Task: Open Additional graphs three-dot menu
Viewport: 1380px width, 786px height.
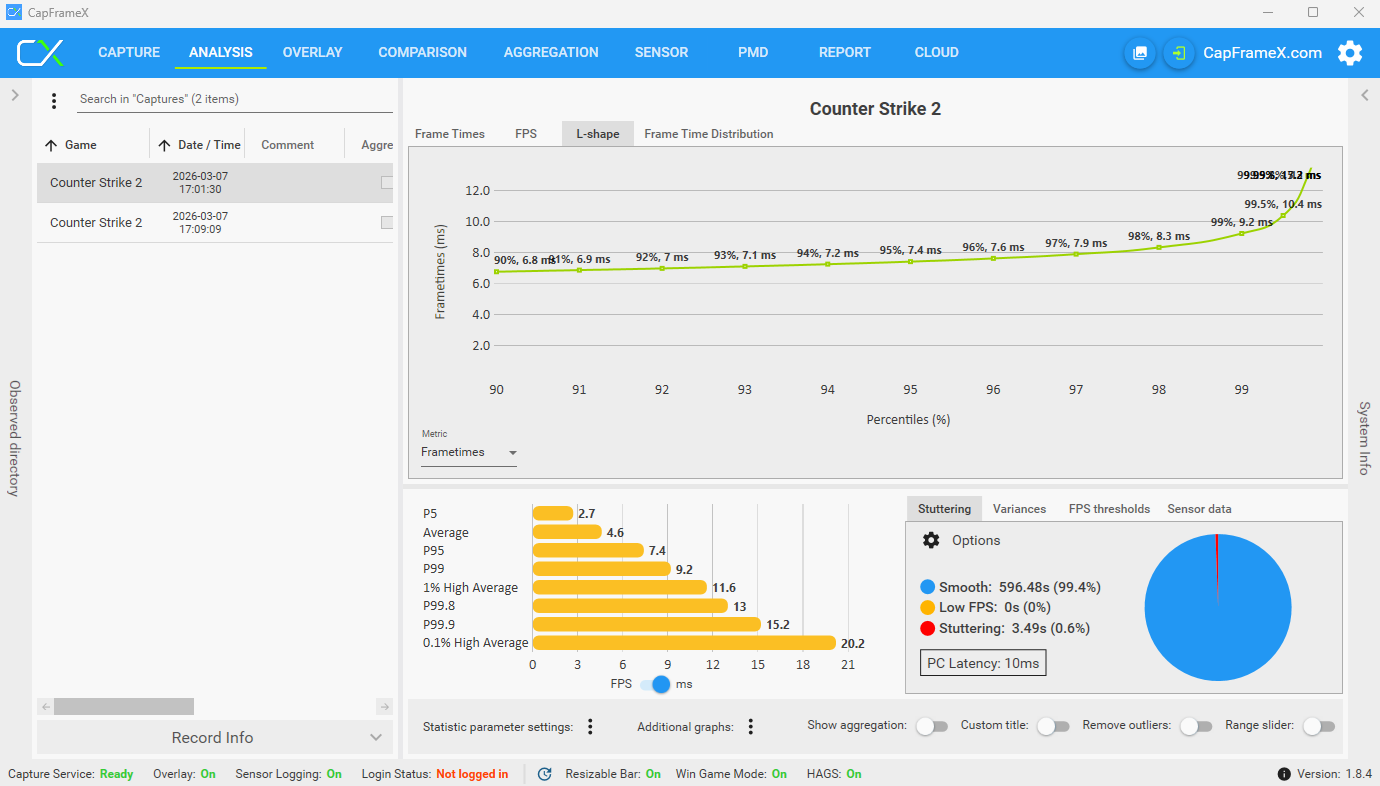Action: 750,727
